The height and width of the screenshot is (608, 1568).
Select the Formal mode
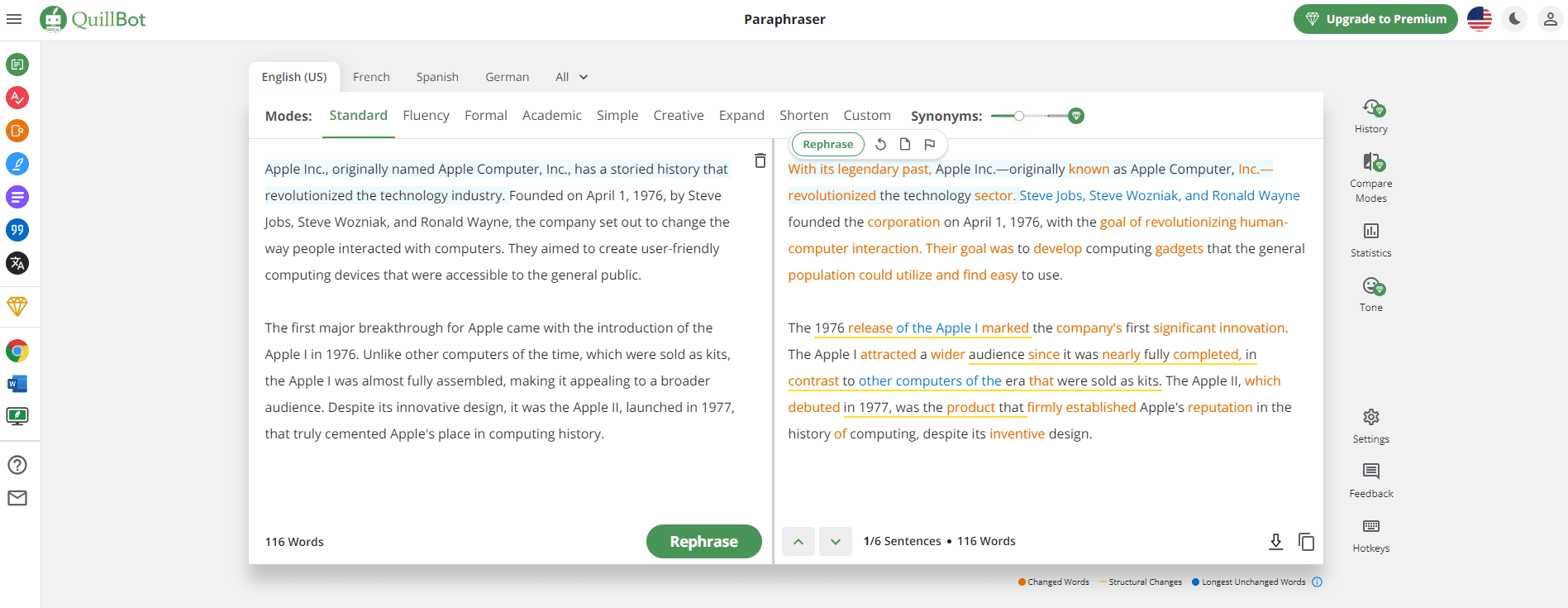485,116
